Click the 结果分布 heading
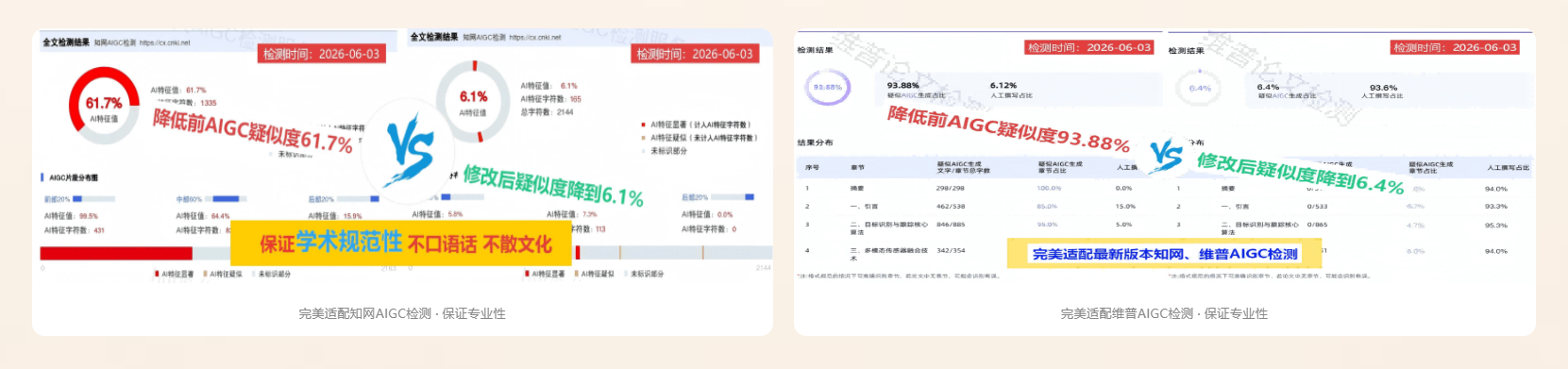1568x369 pixels. [815, 143]
